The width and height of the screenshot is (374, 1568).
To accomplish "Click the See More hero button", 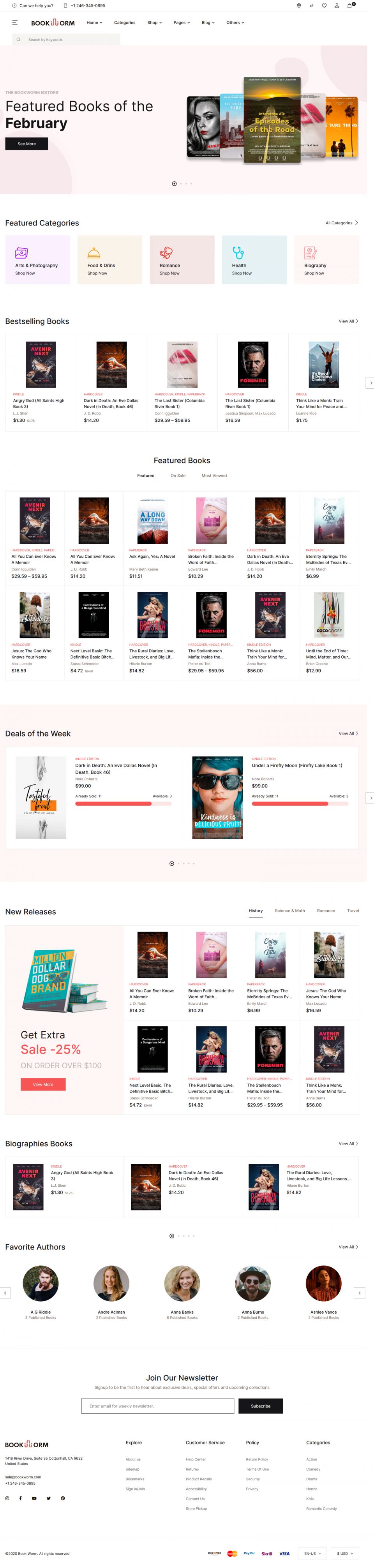I will (x=27, y=144).
